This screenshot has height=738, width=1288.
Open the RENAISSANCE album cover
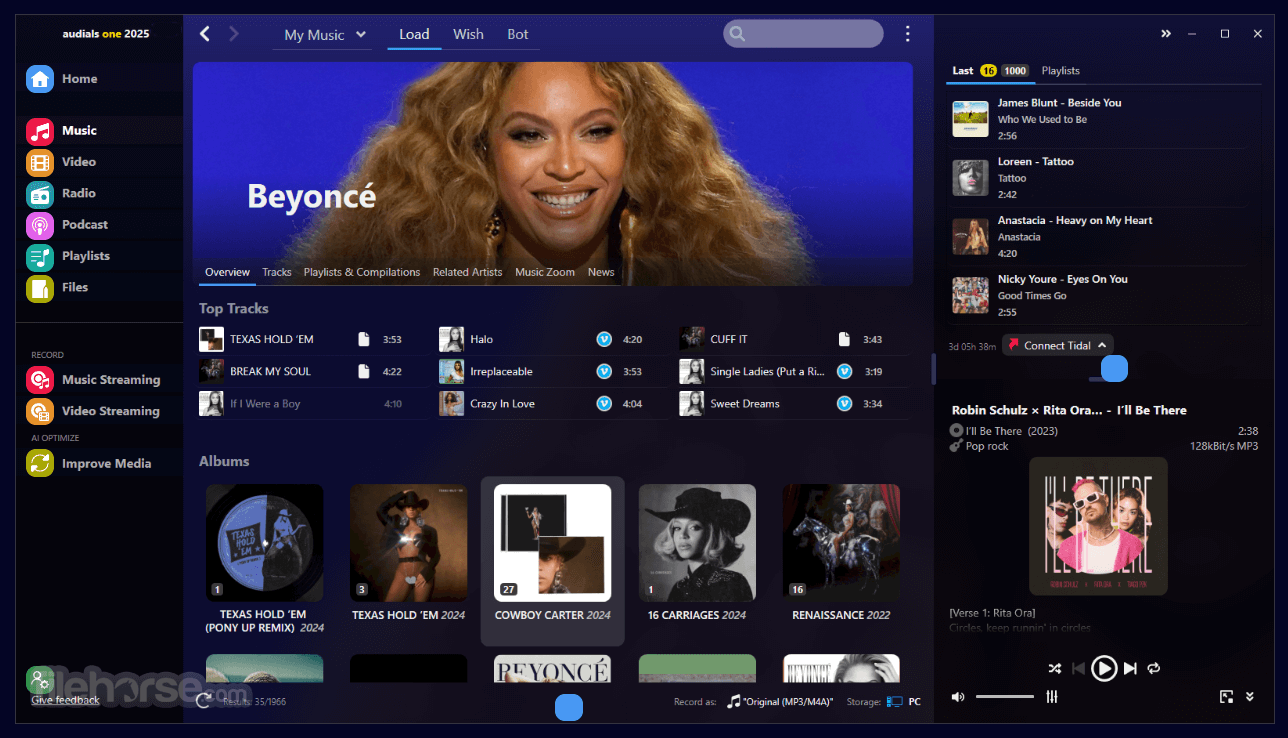pos(841,543)
